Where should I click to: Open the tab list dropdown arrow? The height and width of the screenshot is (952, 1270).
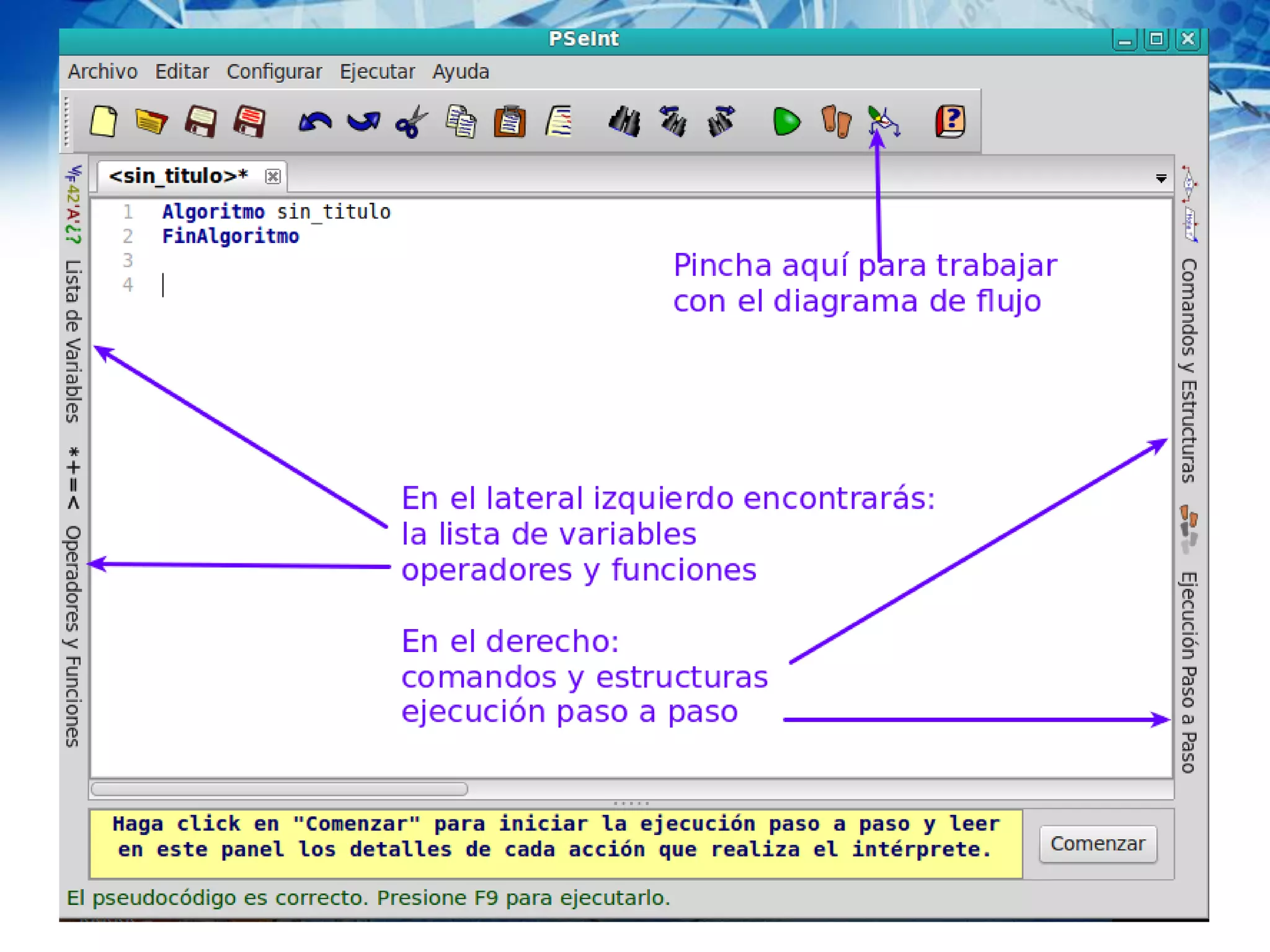pyautogui.click(x=1161, y=178)
